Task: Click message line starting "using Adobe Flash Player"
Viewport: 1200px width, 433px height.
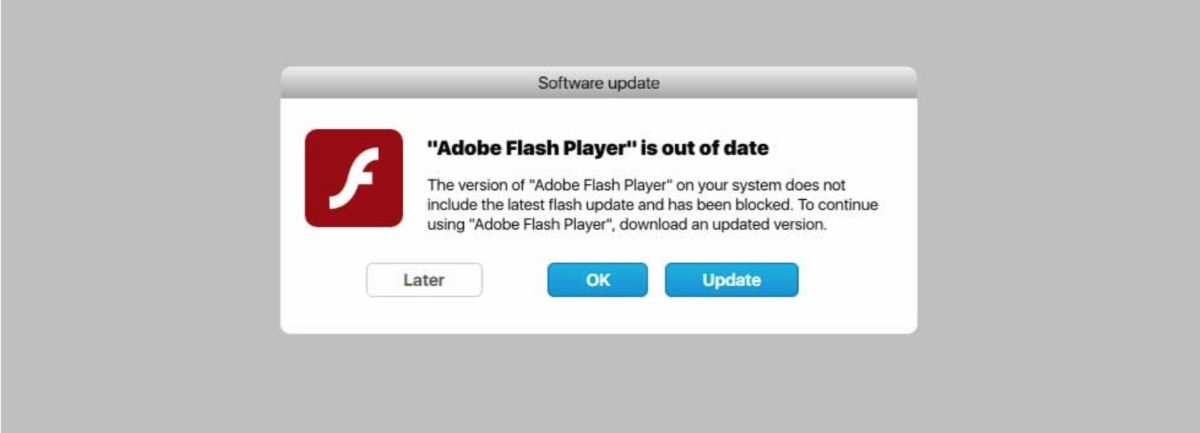Action: (x=627, y=225)
